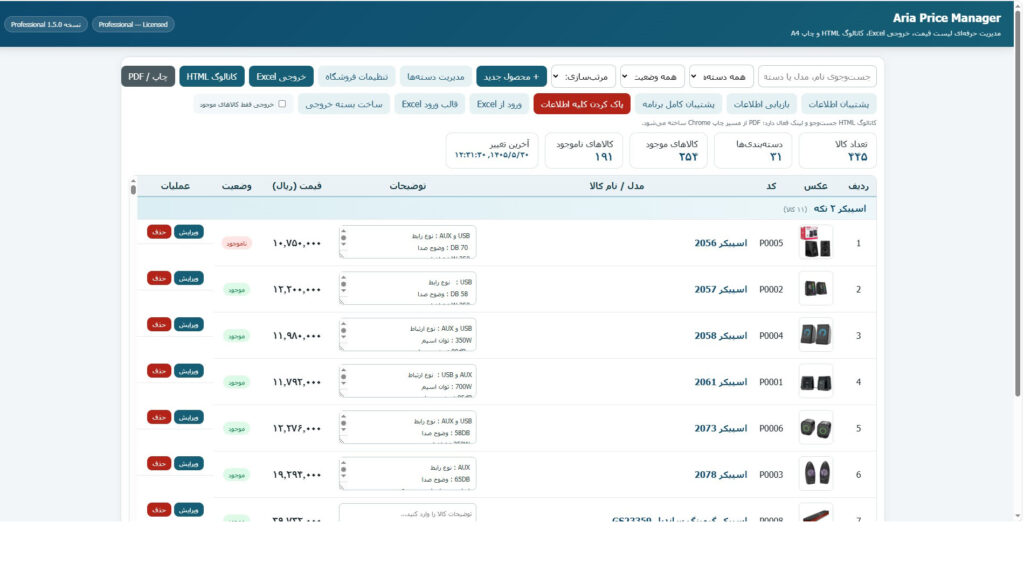Image resolution: width=1024 pixels, height=571 pixels.
Task: Click the search field for name or model
Action: pyautogui.click(x=817, y=76)
